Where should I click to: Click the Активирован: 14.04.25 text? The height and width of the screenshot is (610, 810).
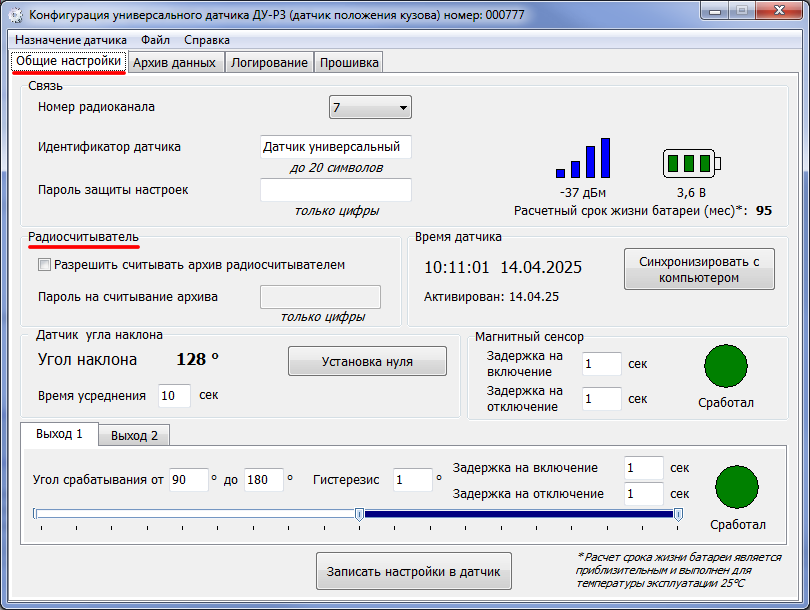pos(491,297)
